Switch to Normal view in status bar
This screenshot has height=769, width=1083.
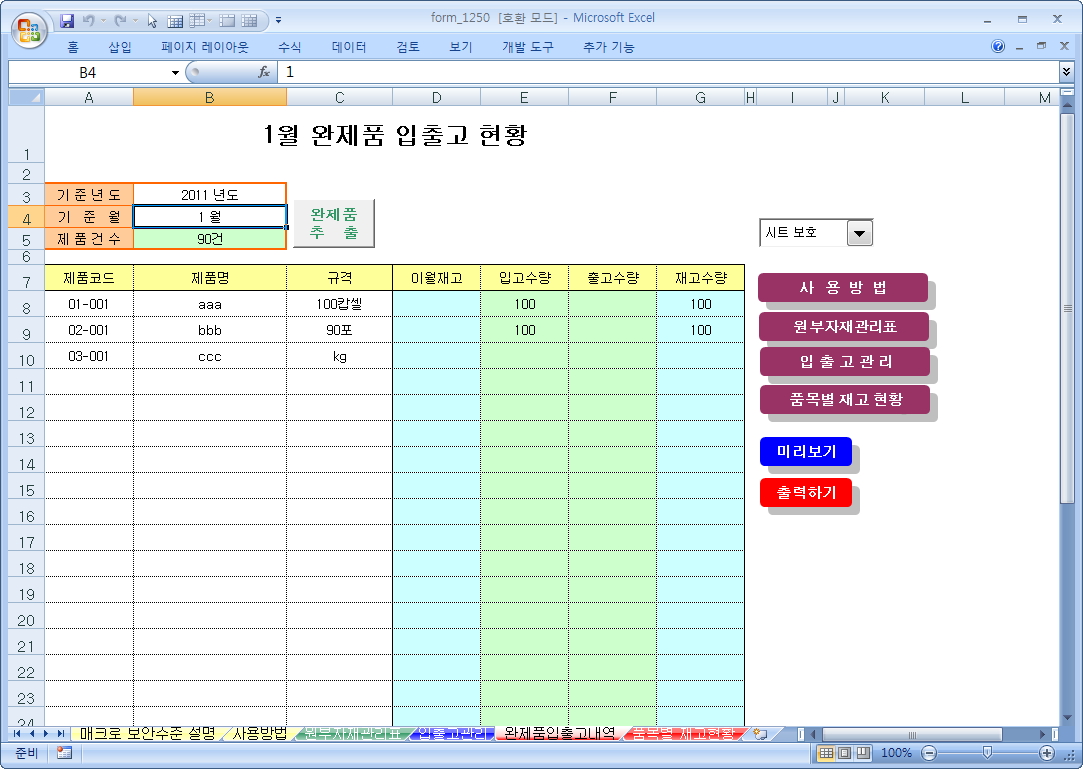[x=827, y=752]
